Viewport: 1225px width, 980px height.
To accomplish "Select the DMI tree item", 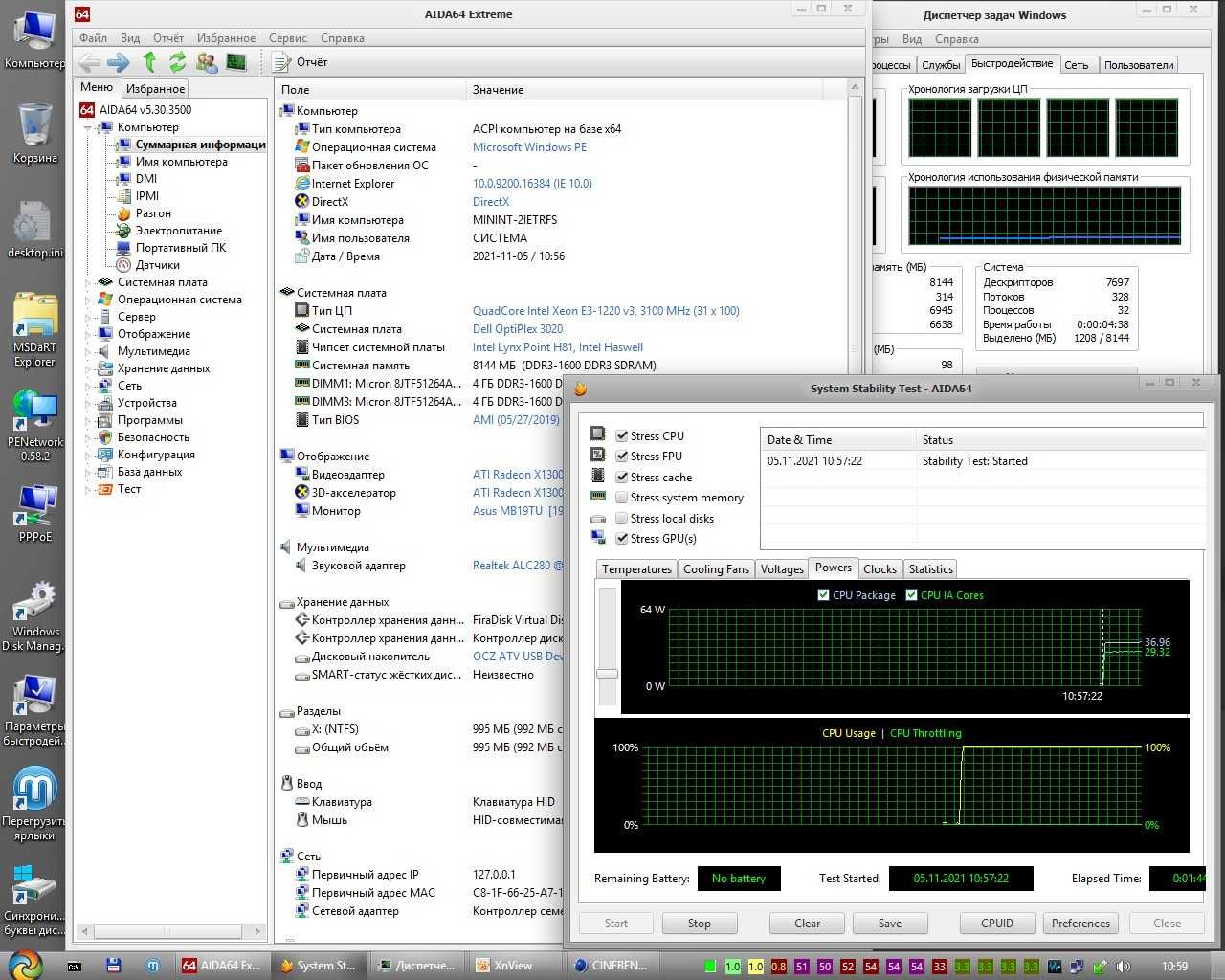I will click(146, 179).
